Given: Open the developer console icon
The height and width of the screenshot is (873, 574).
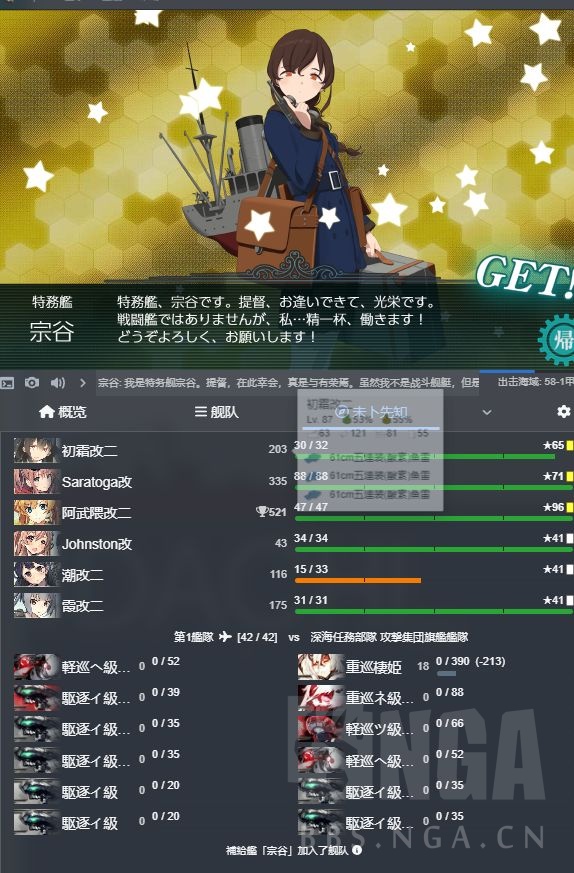Looking at the screenshot, I should click(7, 382).
